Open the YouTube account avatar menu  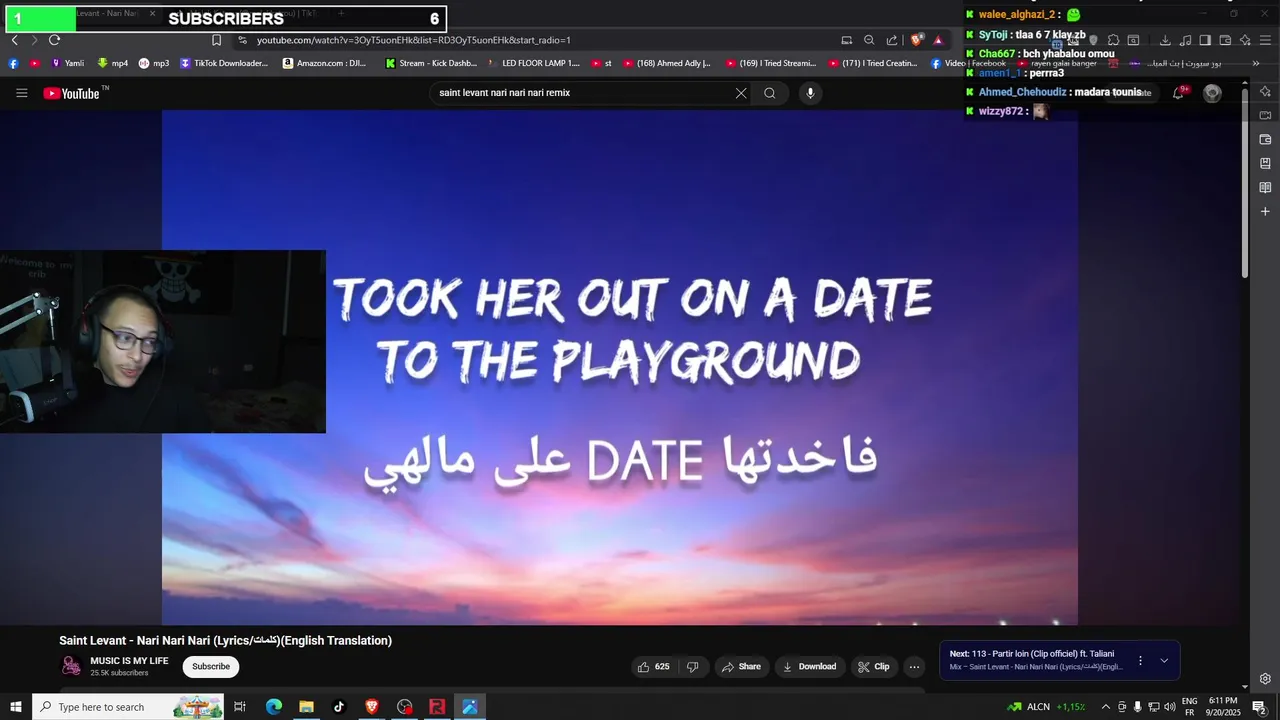1212,93
